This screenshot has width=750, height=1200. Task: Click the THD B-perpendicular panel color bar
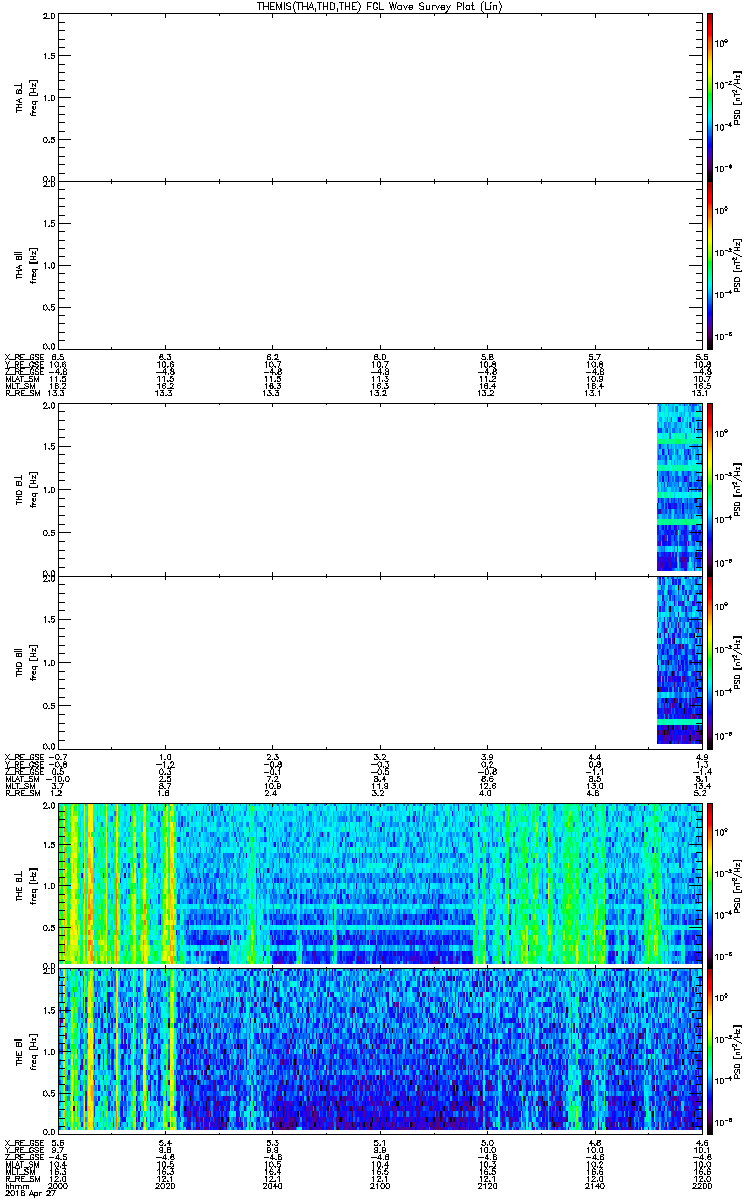point(709,488)
